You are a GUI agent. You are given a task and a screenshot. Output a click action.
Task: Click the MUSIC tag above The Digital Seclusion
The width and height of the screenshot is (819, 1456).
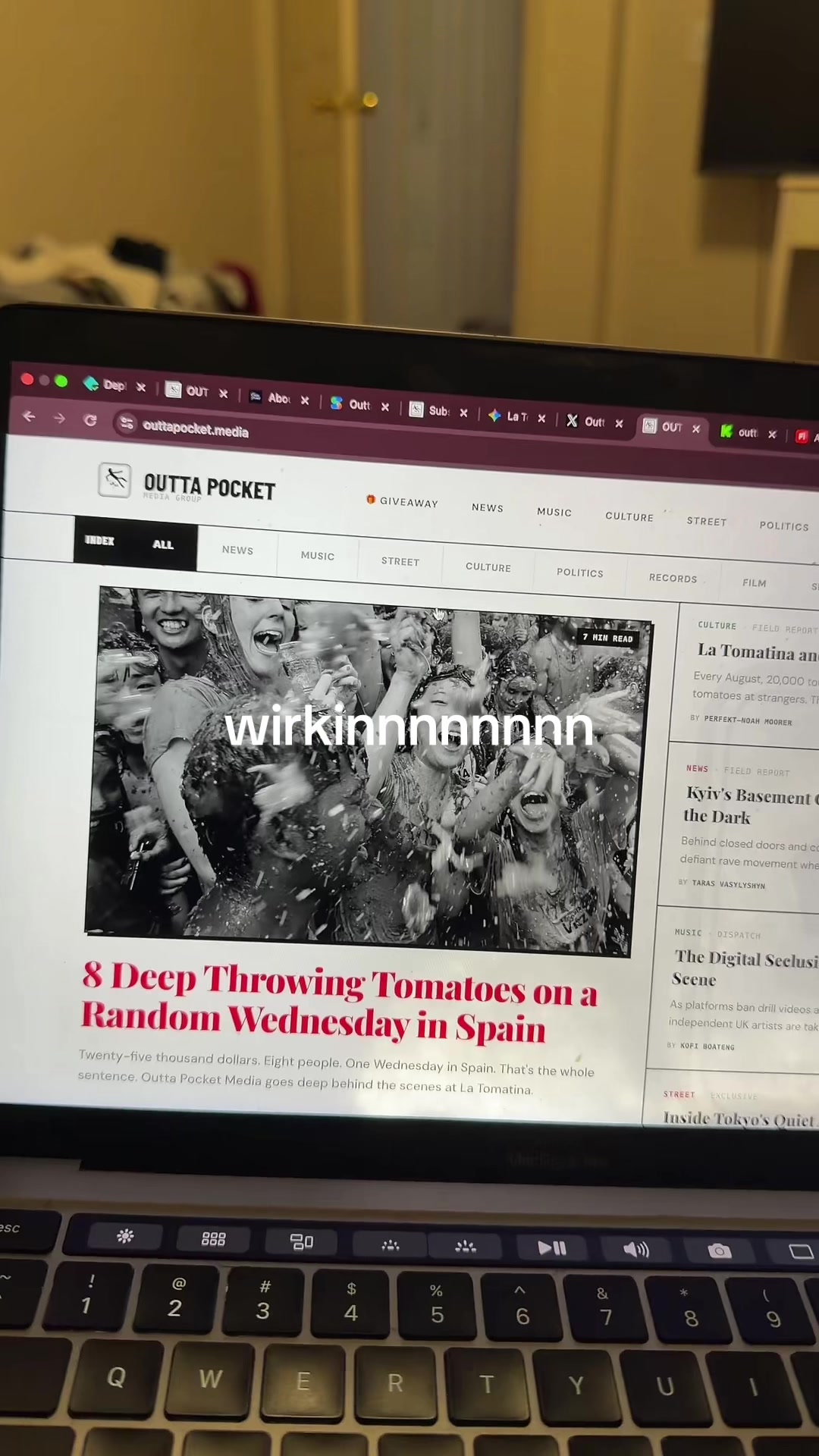tap(688, 932)
